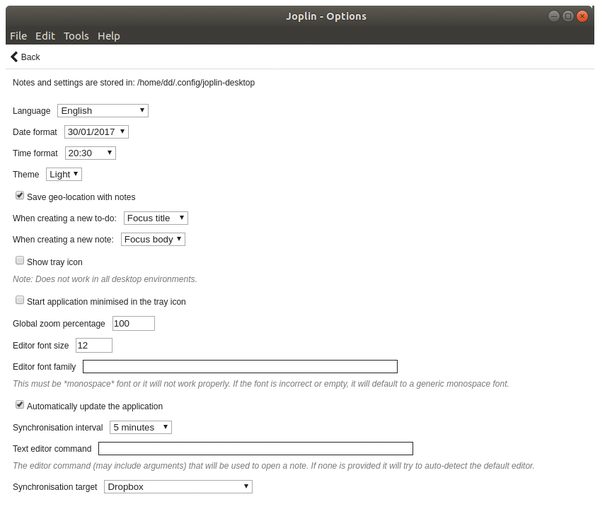Open the Date format dropdown

(96, 132)
